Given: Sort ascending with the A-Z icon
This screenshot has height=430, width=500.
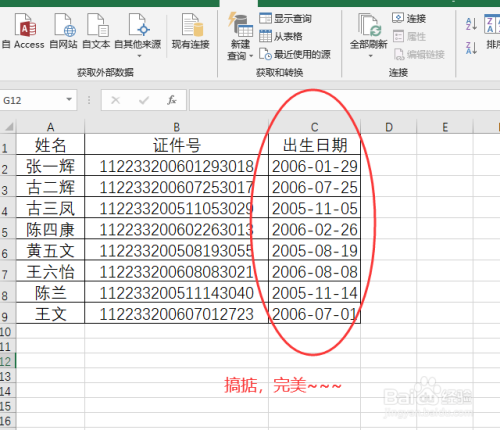Looking at the screenshot, I should point(471,24).
